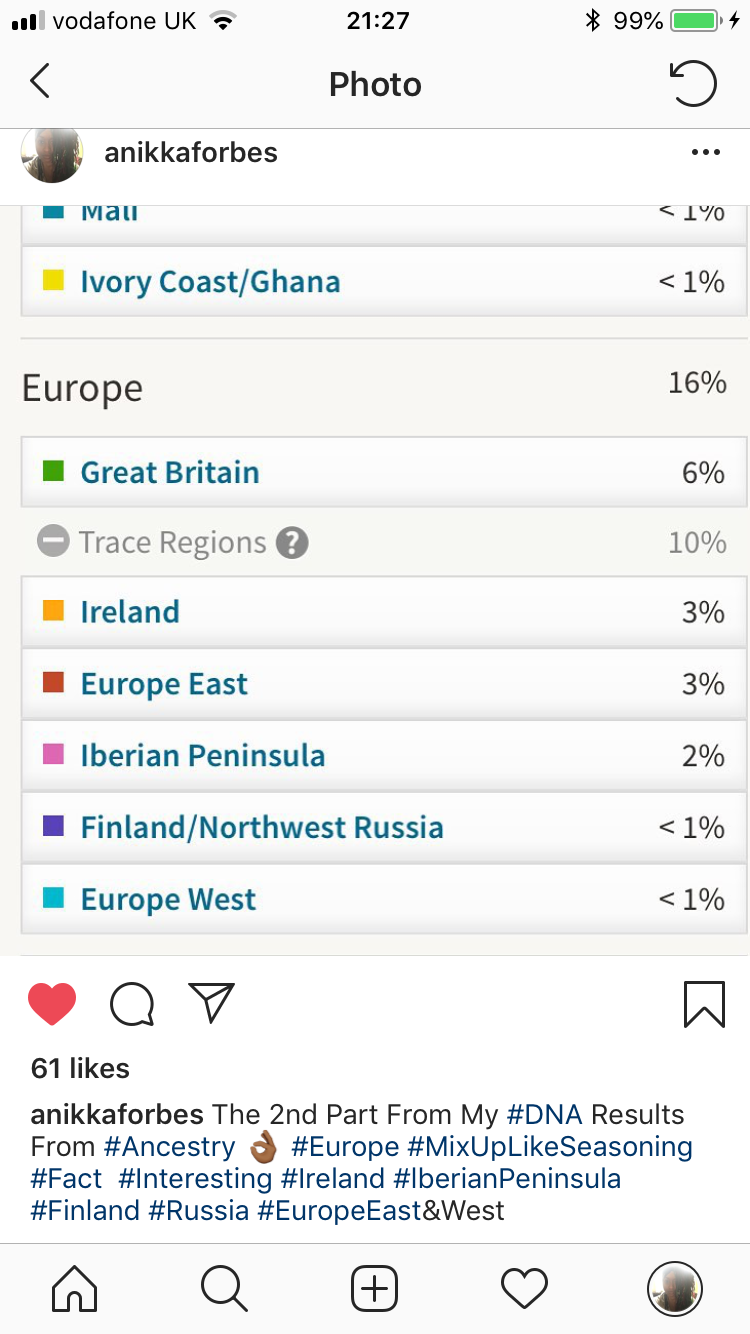Open anikkaforbes profile picture in header
This screenshot has width=750, height=1334.
[x=52, y=155]
